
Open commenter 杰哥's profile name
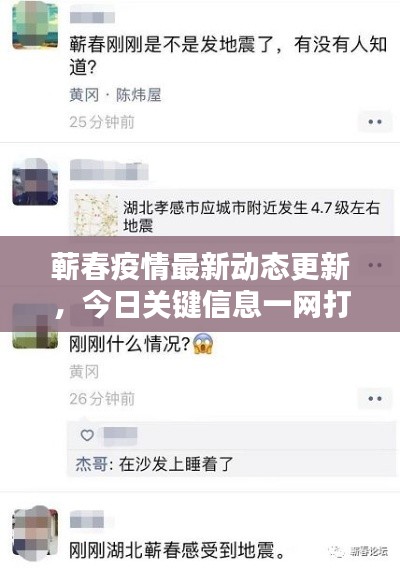(x=91, y=464)
